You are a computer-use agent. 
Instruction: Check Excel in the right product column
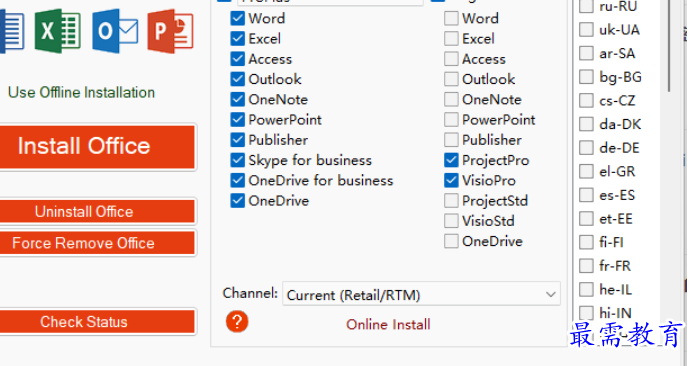coord(451,39)
